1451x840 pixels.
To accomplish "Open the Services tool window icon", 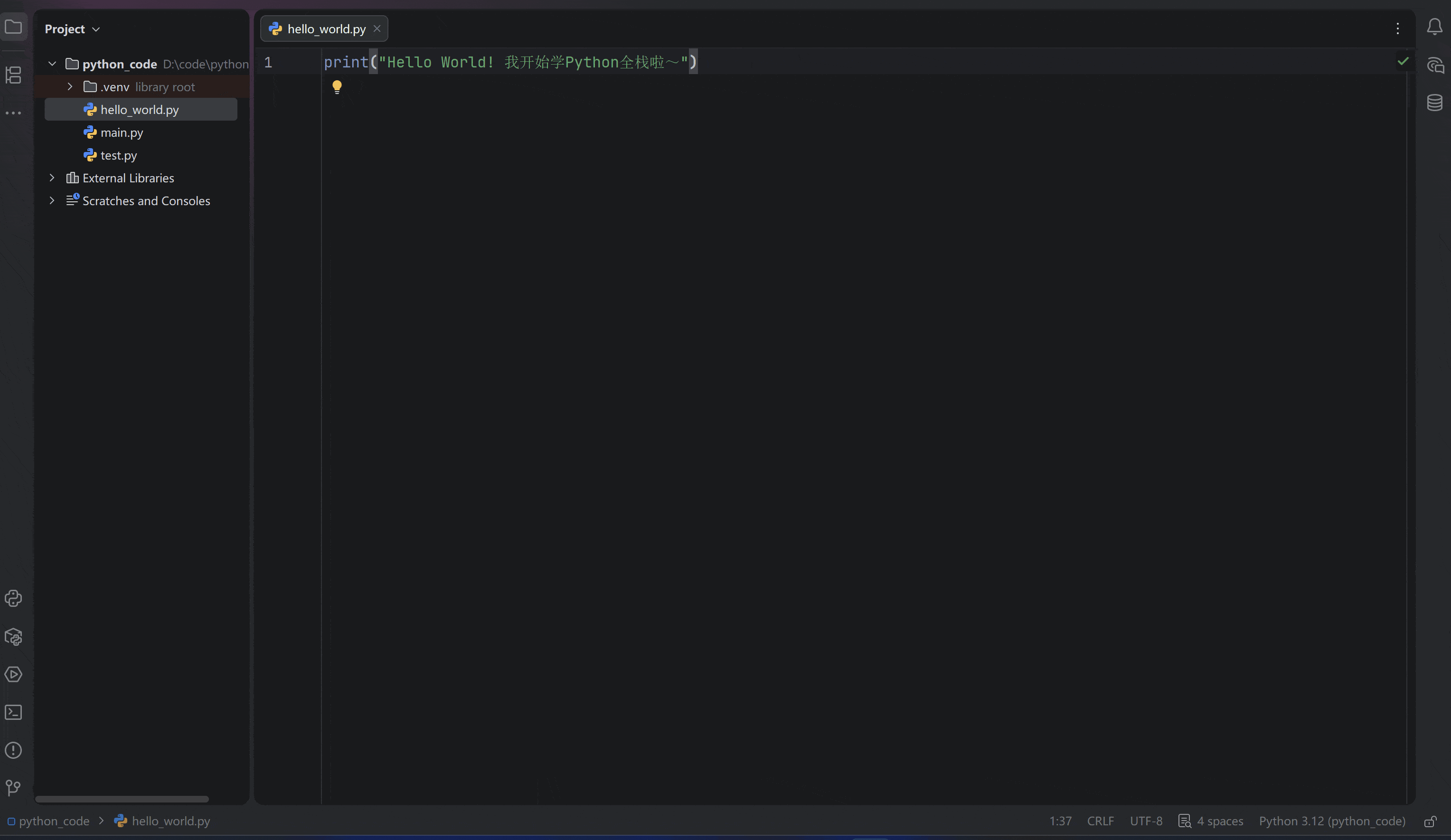I will tap(13, 674).
